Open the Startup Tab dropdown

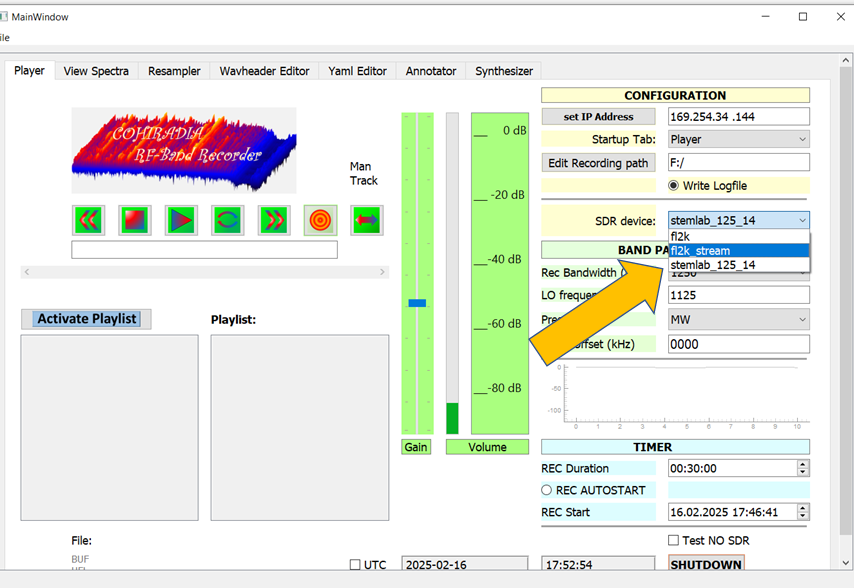tap(738, 140)
